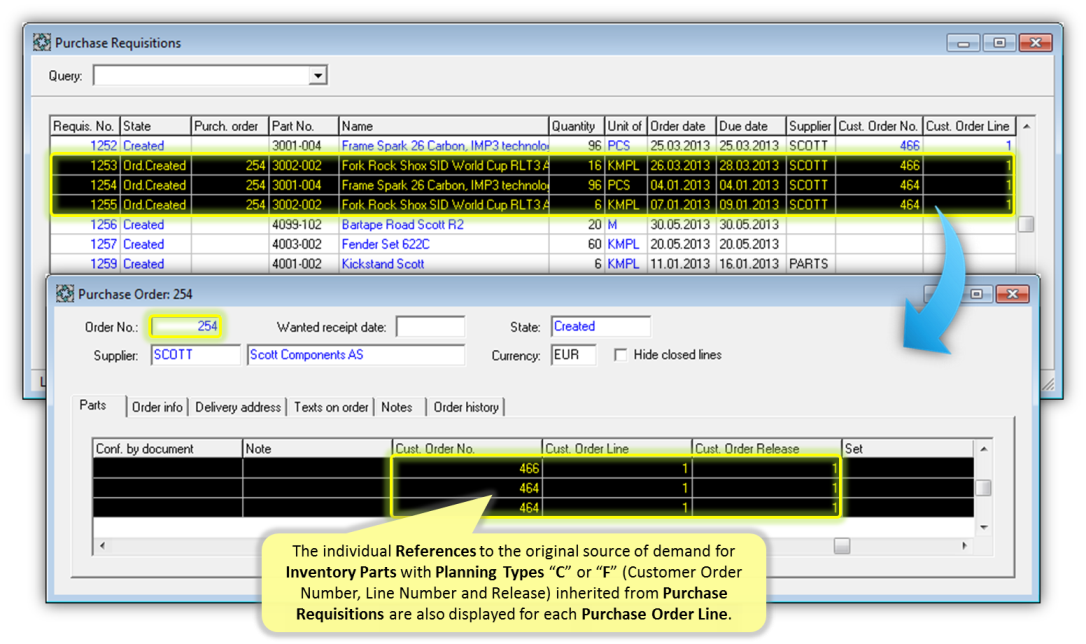Image resolution: width=1086 pixels, height=644 pixels.
Task: Click the Fender Set 622C part name
Action: coord(385,244)
